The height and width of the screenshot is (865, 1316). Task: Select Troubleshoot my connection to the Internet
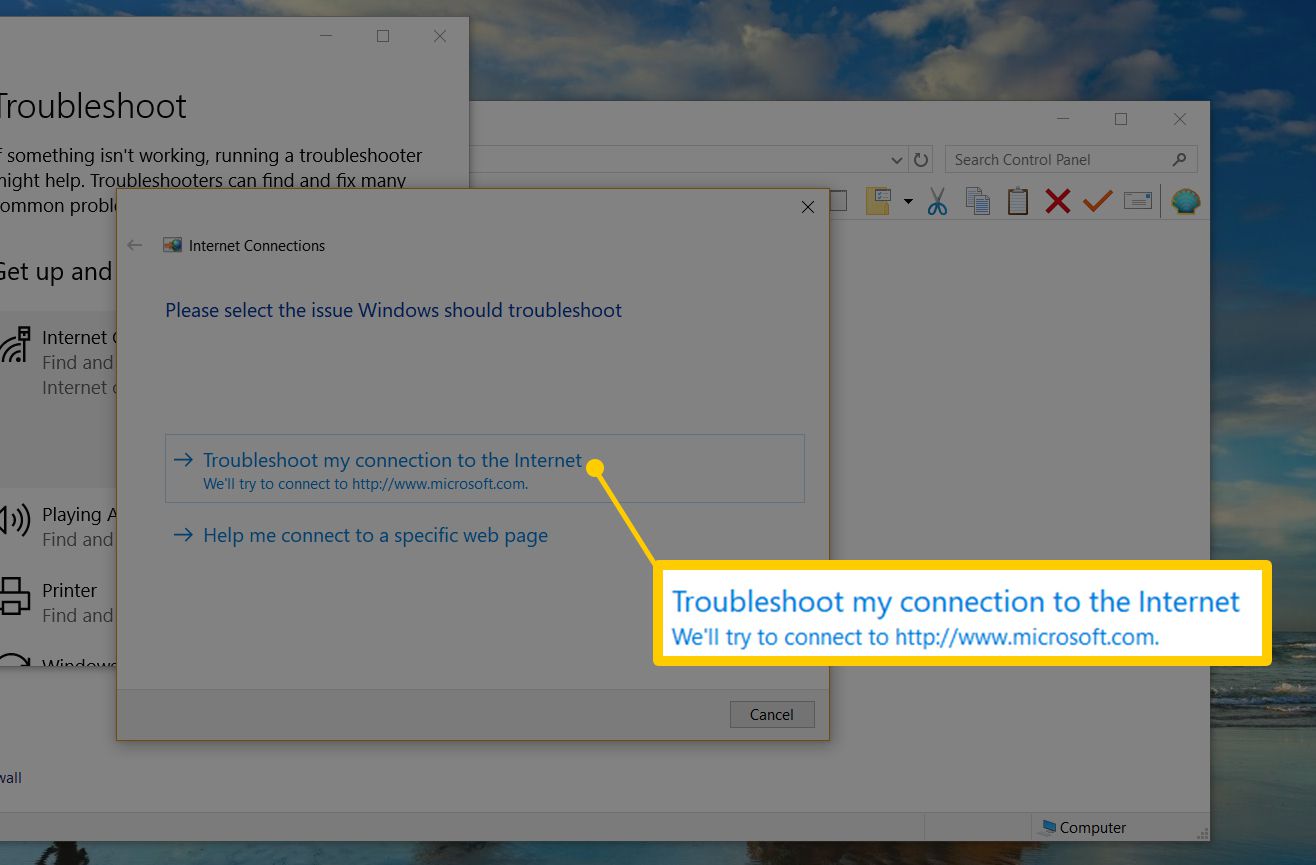(x=392, y=461)
